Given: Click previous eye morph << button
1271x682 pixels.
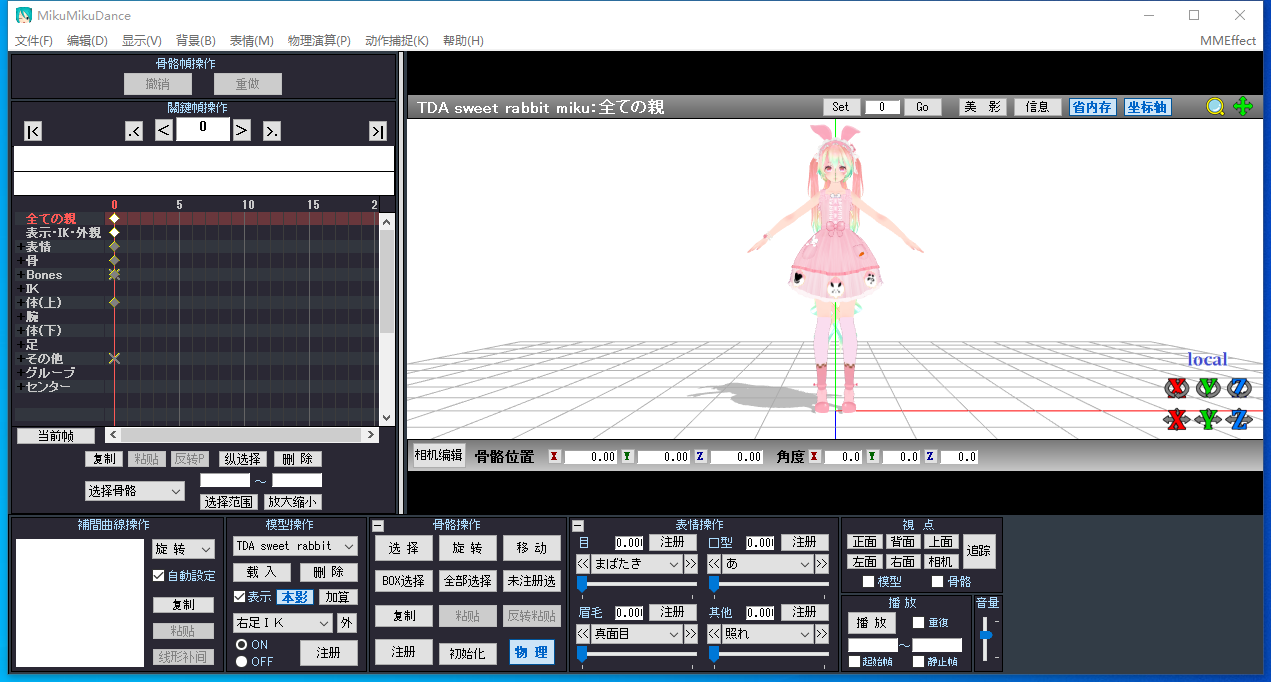Looking at the screenshot, I should (583, 564).
